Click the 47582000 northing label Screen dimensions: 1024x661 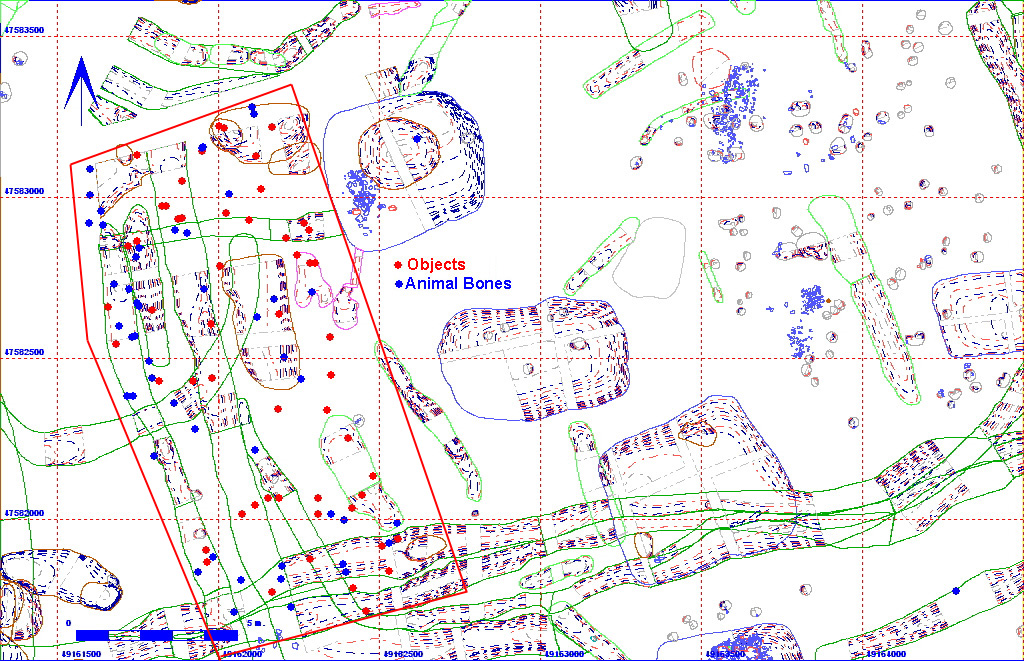pos(25,513)
